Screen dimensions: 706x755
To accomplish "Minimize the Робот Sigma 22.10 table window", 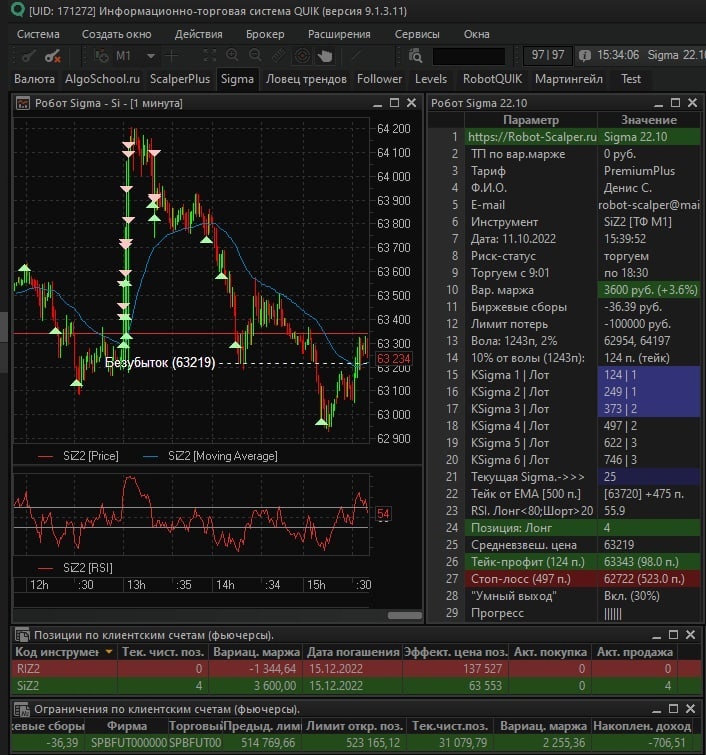I will click(x=659, y=103).
